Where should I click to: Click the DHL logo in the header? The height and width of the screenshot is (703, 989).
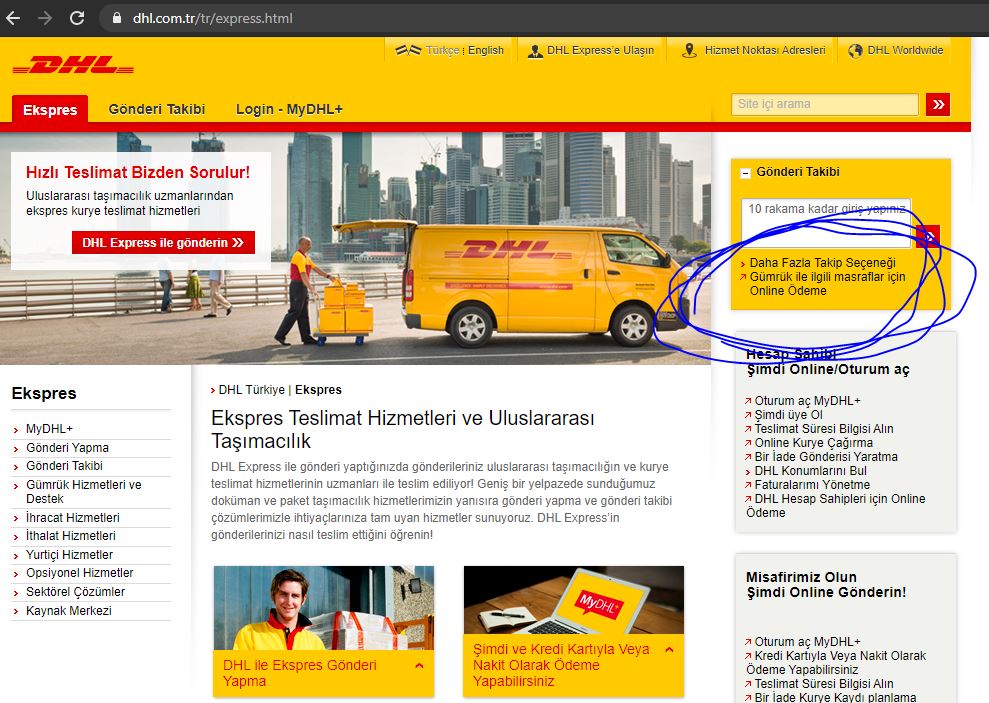tap(73, 65)
